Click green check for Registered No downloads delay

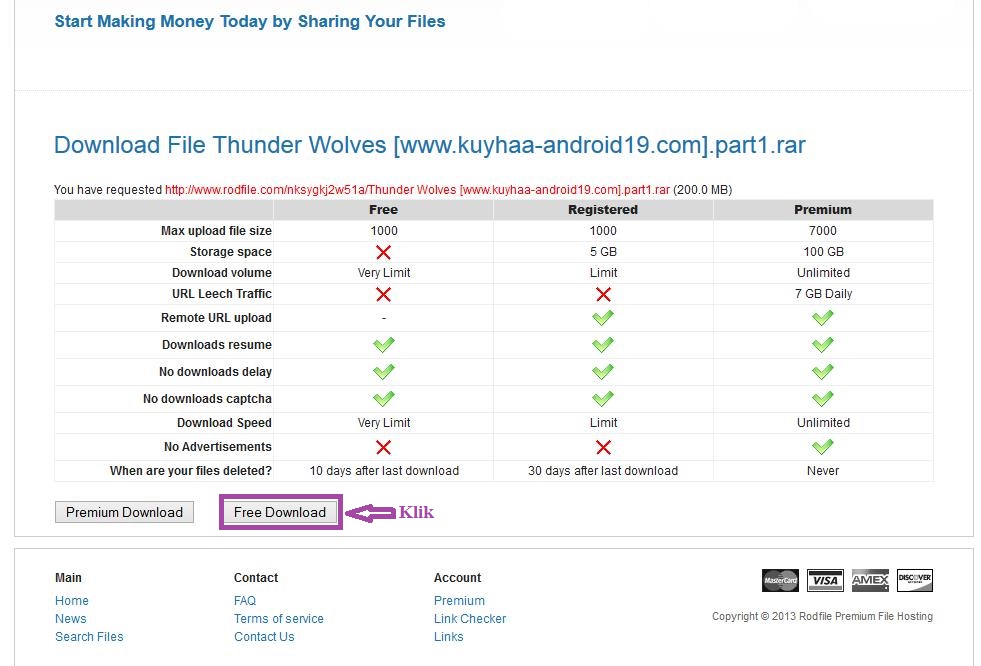click(603, 371)
